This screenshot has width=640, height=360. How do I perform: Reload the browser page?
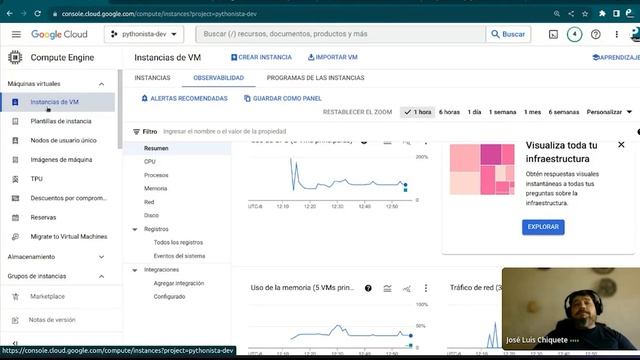pos(38,13)
